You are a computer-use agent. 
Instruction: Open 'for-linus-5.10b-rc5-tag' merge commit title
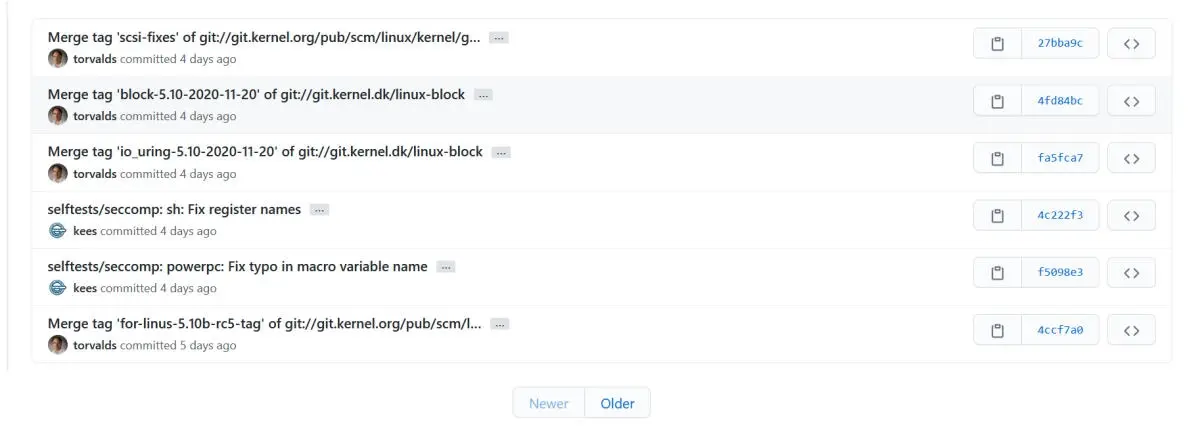[x=264, y=324]
